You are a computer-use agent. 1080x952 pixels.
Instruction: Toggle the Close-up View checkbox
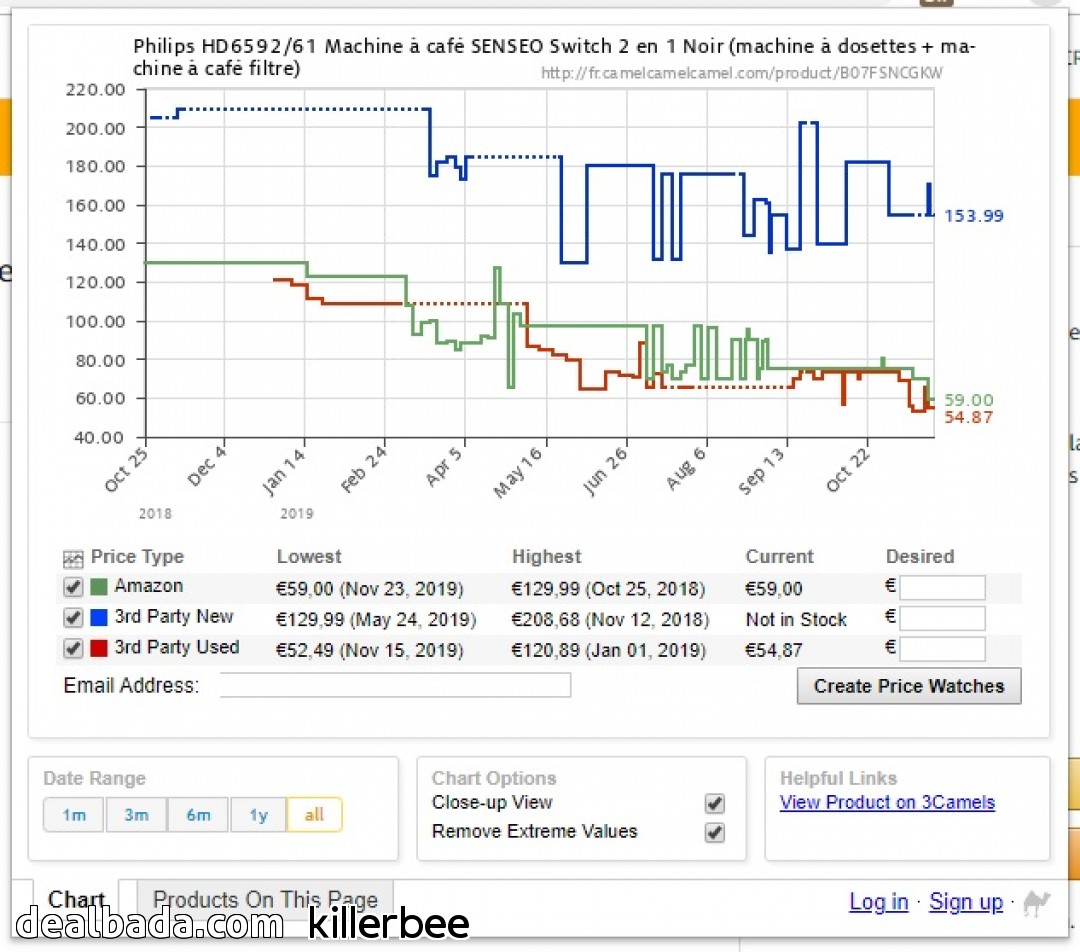714,804
